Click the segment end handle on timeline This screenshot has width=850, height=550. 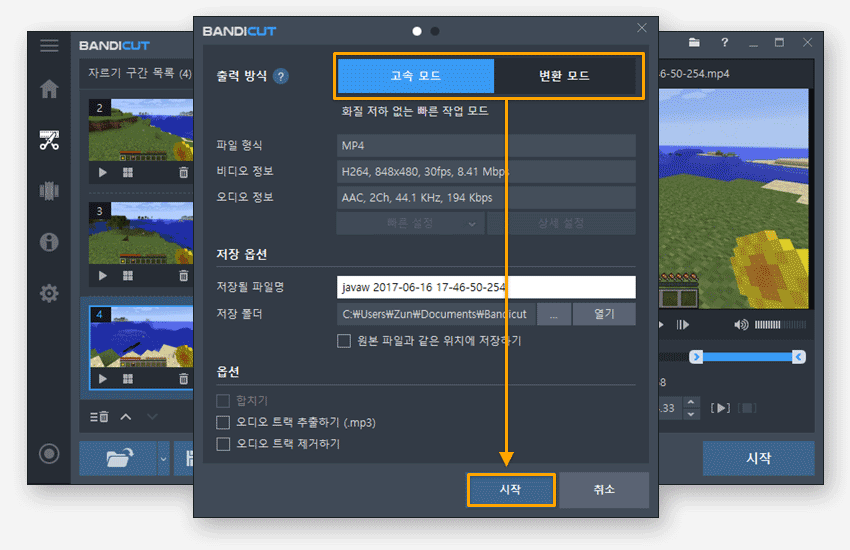tap(798, 357)
